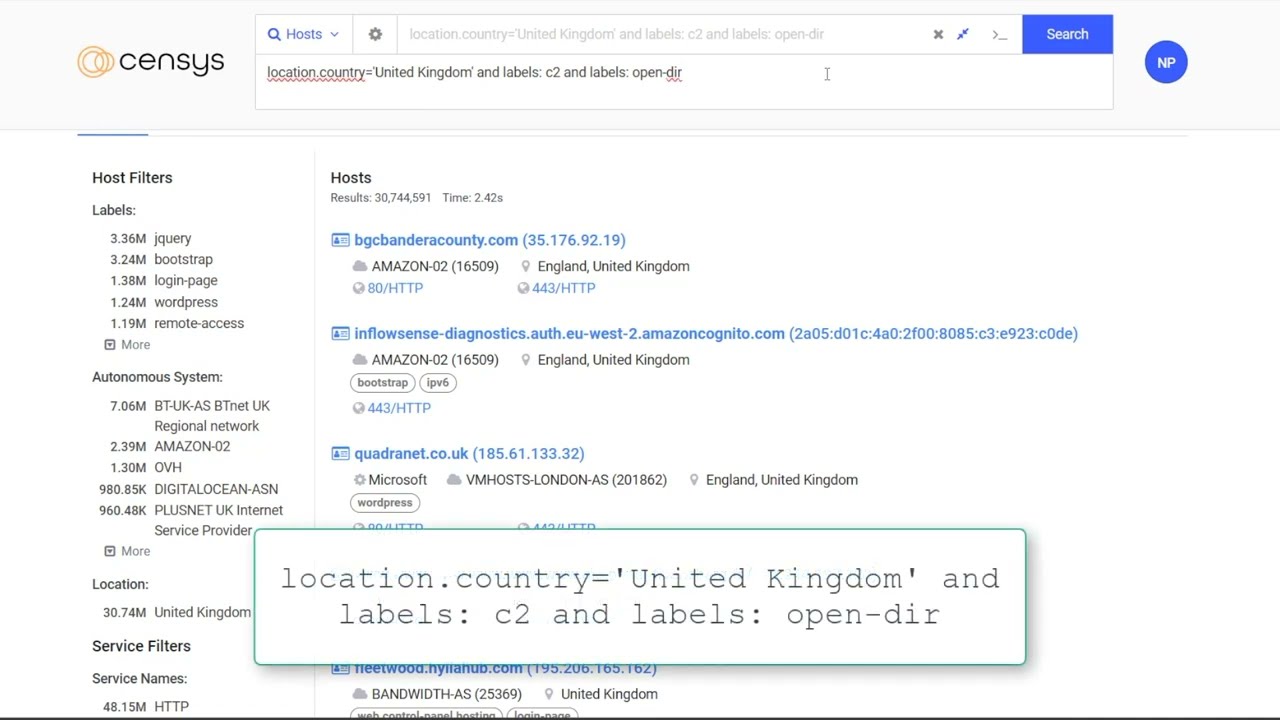Viewport: 1280px width, 720px height.
Task: Open host bgcbanderacounty.com (35.176.92.19)
Action: point(489,240)
